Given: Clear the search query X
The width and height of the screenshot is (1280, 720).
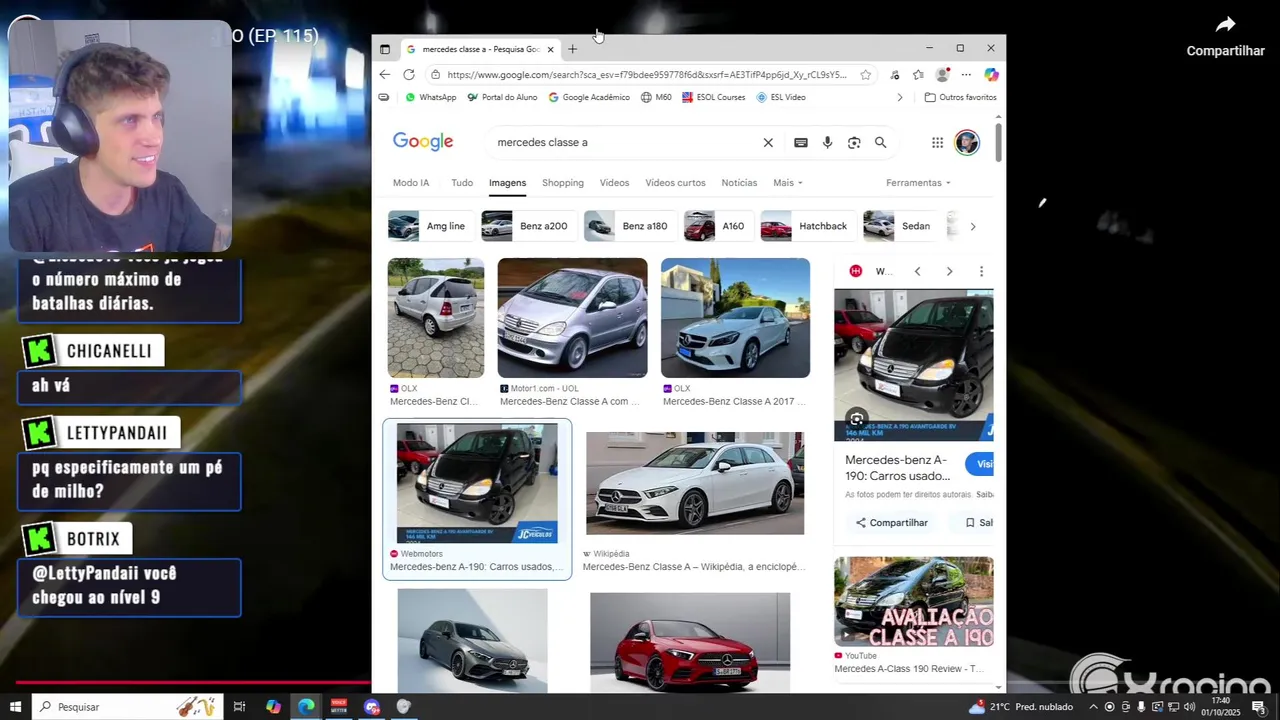Looking at the screenshot, I should 768,142.
